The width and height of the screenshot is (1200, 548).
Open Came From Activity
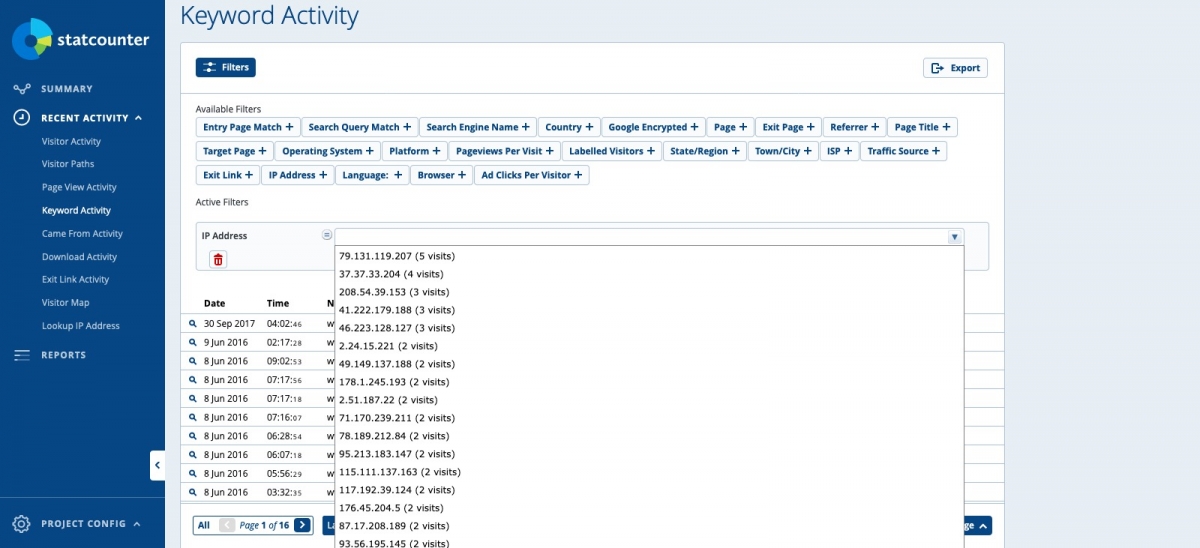click(82, 233)
